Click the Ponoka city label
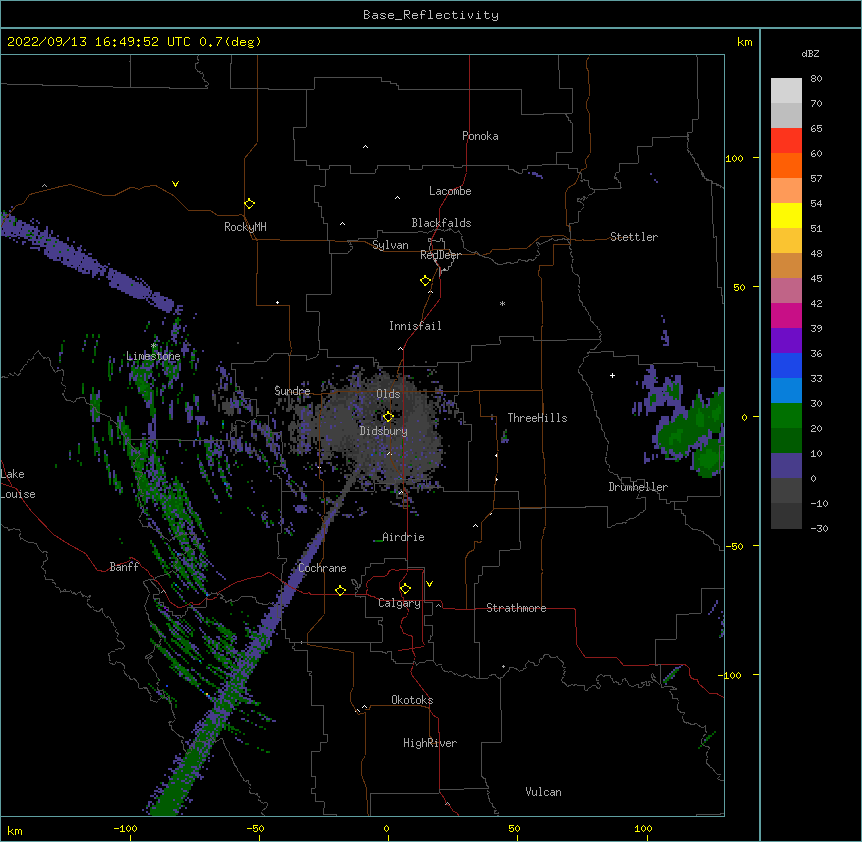This screenshot has width=862, height=842. pyautogui.click(x=480, y=136)
